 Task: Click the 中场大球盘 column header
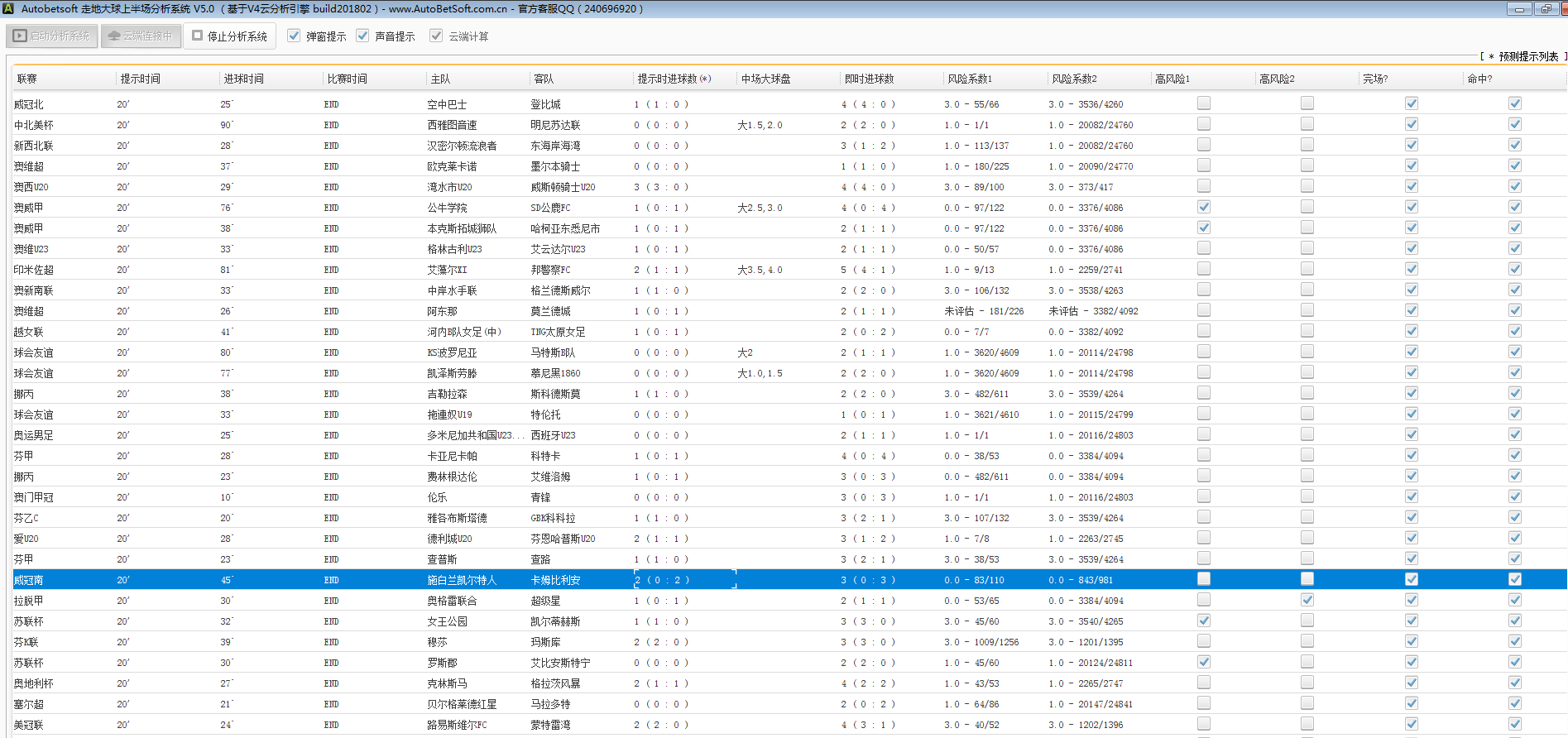[765, 79]
